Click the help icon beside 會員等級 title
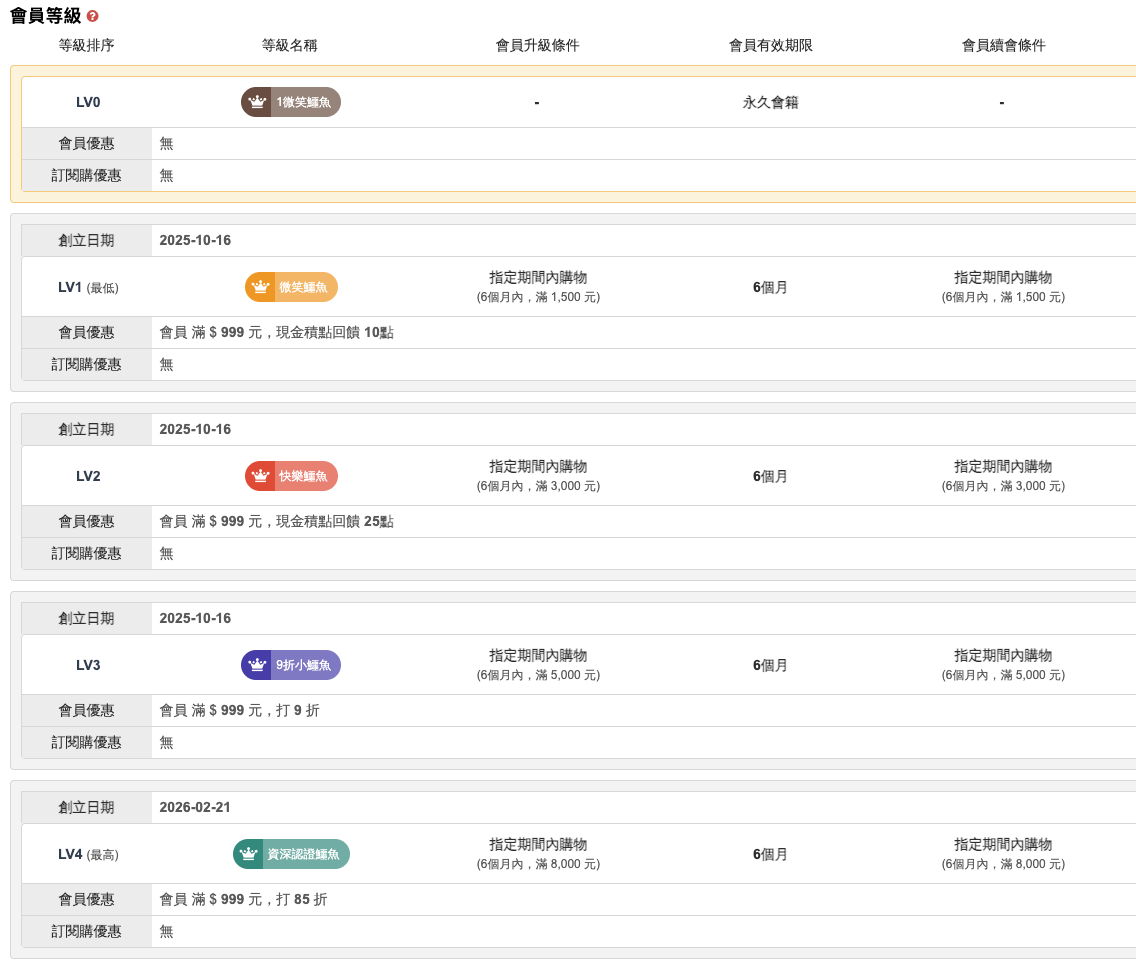 click(93, 16)
